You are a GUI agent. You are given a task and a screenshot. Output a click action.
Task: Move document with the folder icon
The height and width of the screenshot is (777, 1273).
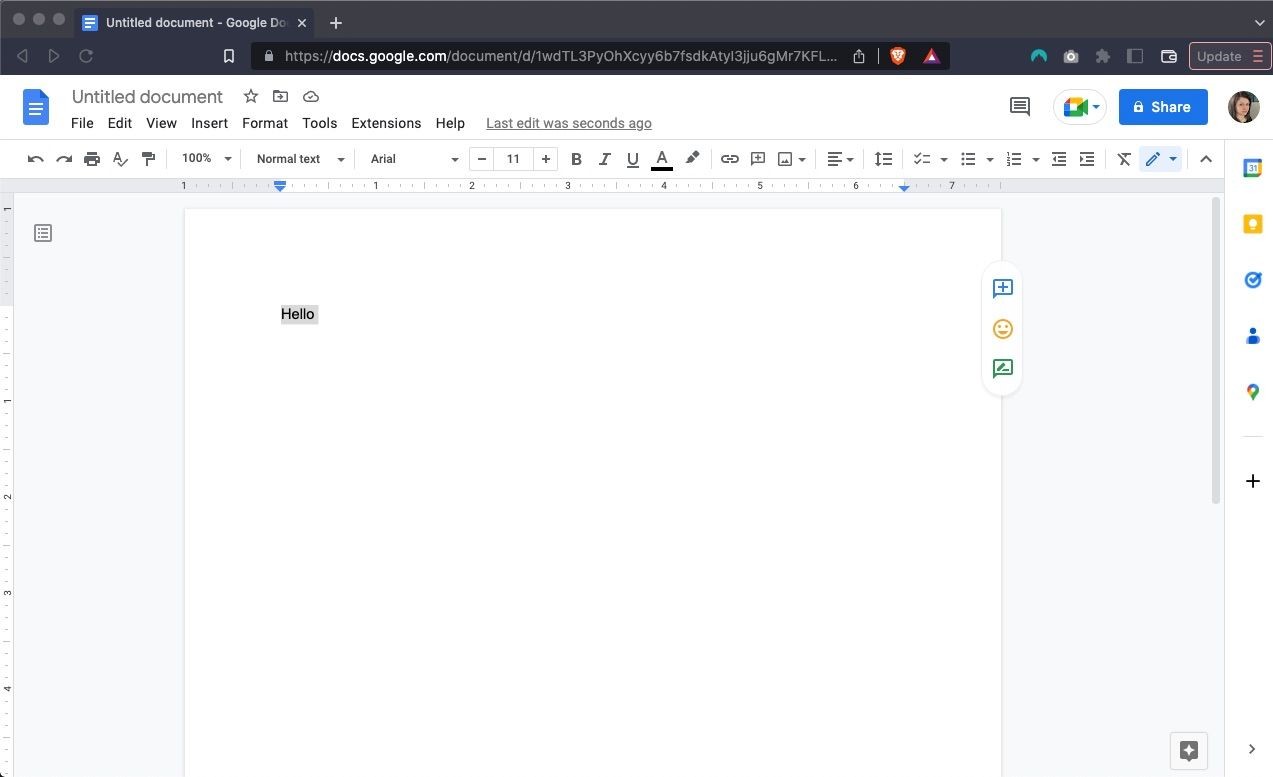280,96
